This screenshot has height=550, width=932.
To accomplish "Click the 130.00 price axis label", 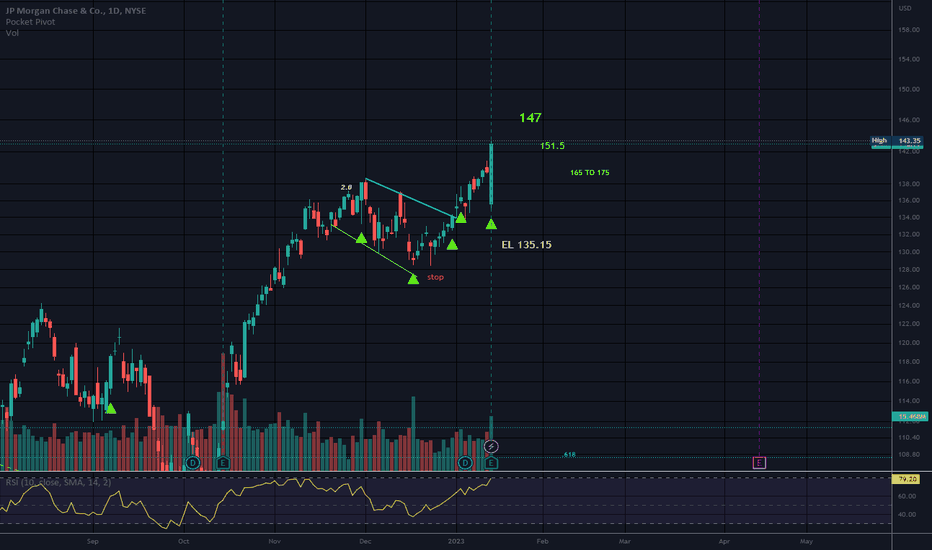I will 909,252.
